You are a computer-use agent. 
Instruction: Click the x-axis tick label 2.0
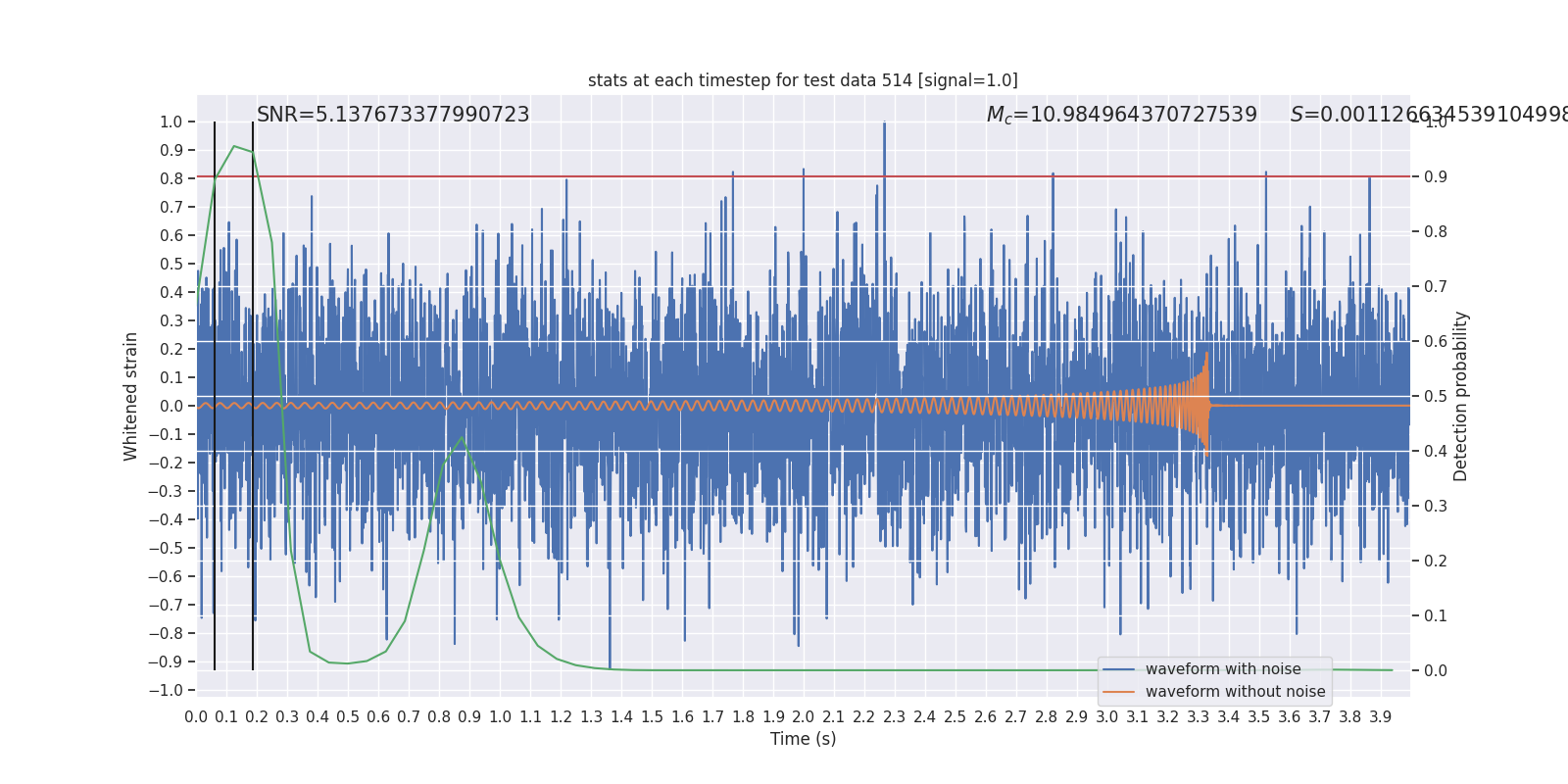coord(804,717)
